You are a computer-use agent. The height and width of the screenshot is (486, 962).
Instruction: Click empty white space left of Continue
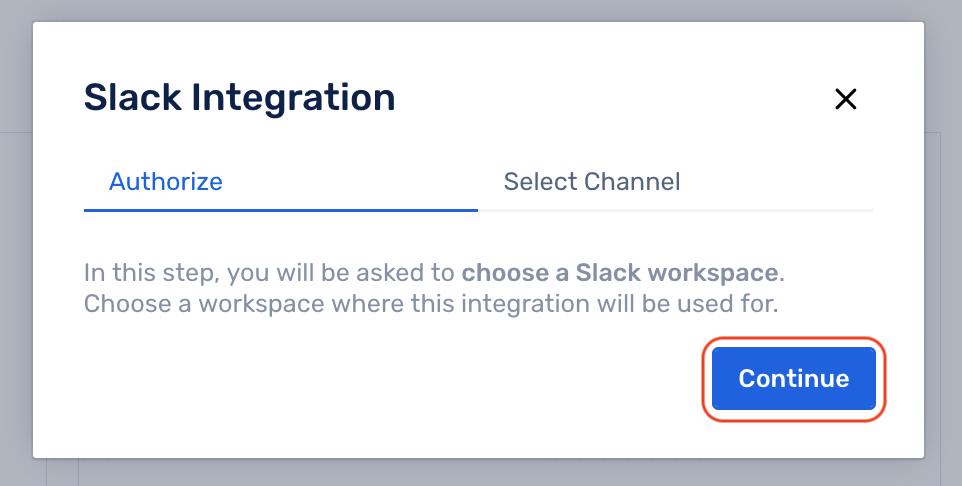point(393,379)
